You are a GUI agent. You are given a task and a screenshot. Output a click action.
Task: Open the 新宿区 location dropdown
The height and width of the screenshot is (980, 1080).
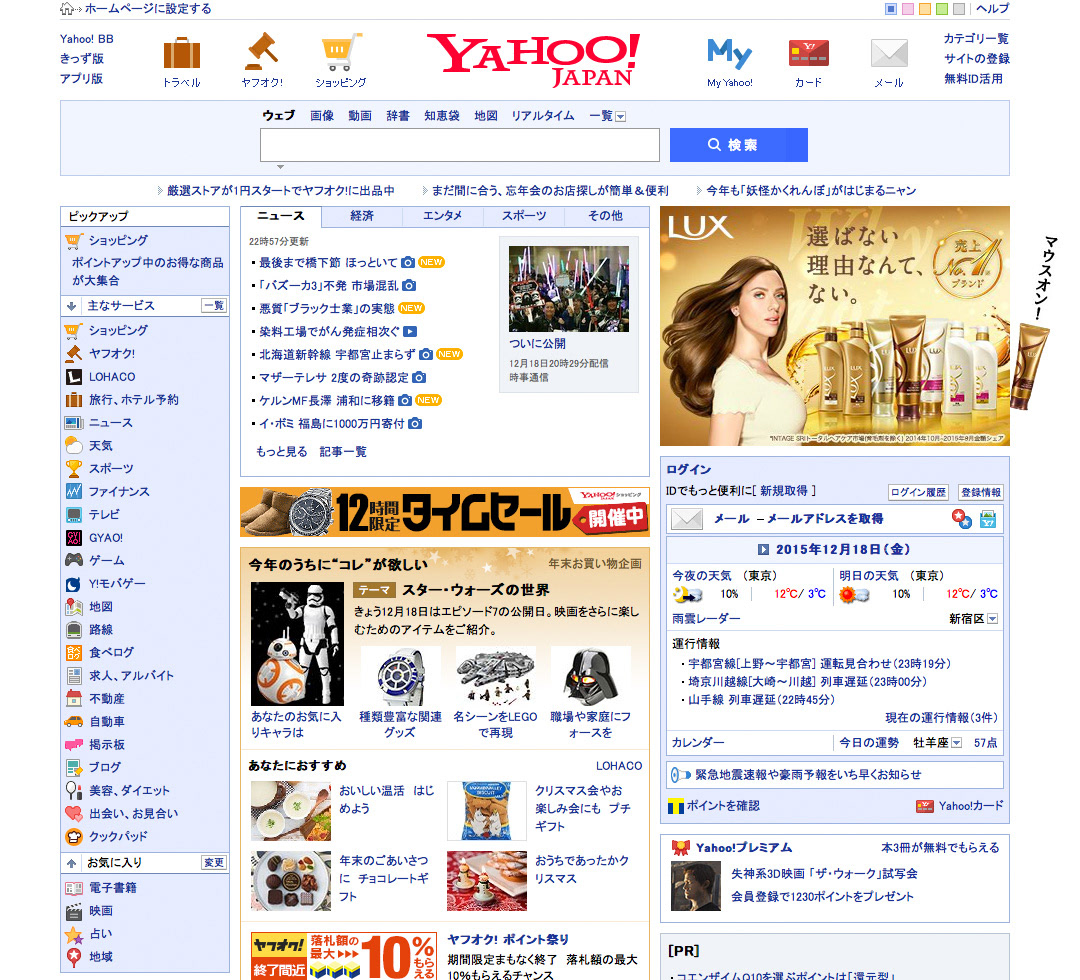(992, 619)
